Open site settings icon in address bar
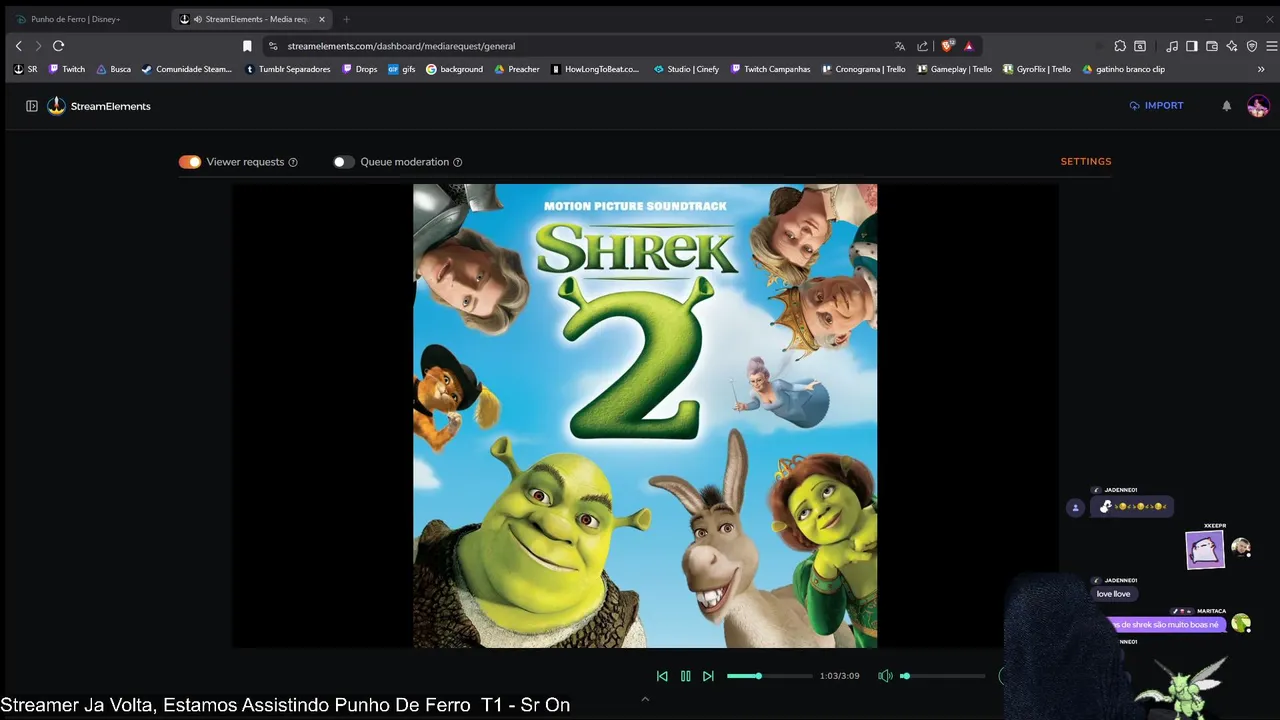Image resolution: width=1280 pixels, height=720 pixels. (x=273, y=46)
